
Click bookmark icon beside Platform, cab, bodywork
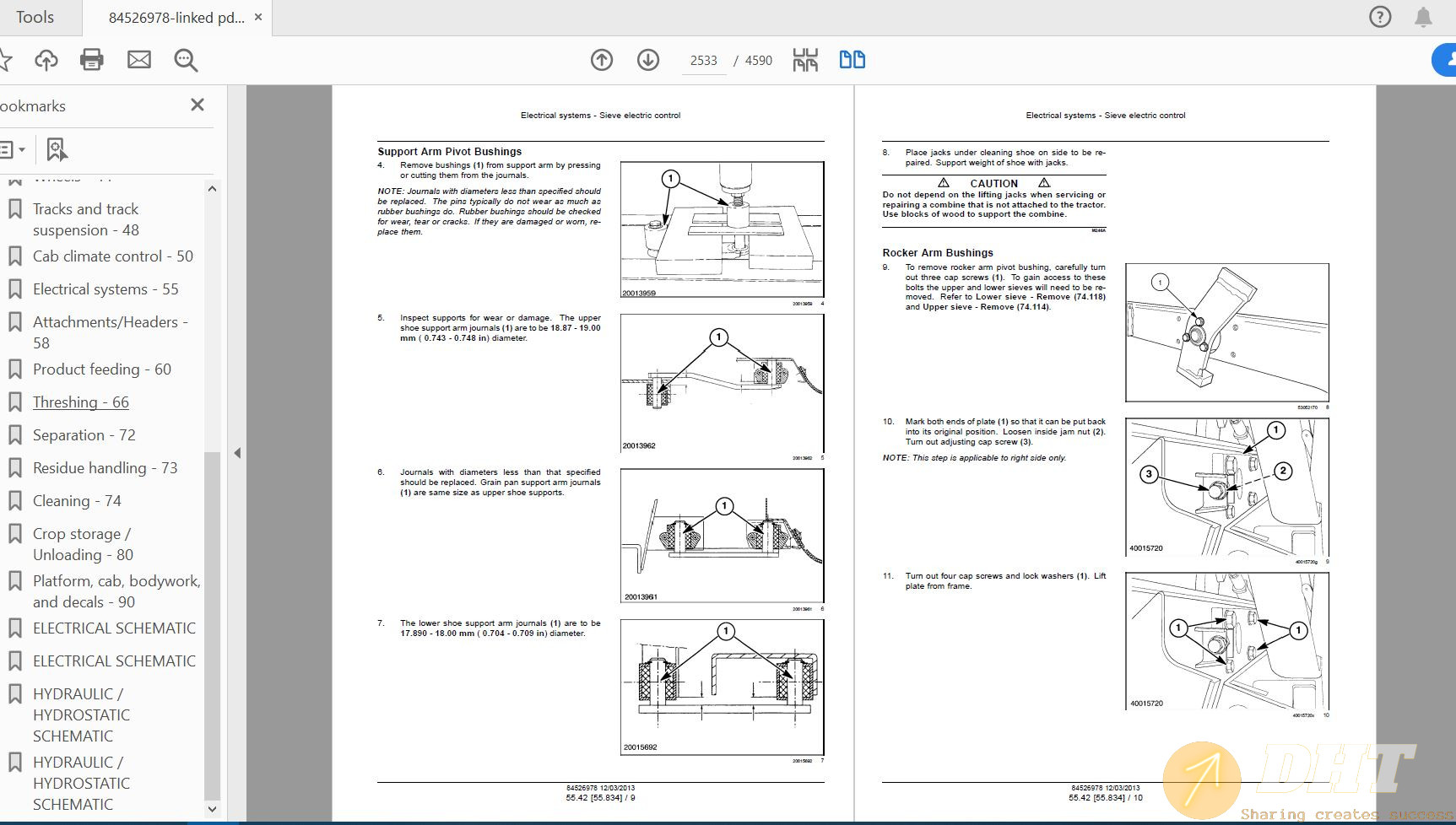[14, 581]
